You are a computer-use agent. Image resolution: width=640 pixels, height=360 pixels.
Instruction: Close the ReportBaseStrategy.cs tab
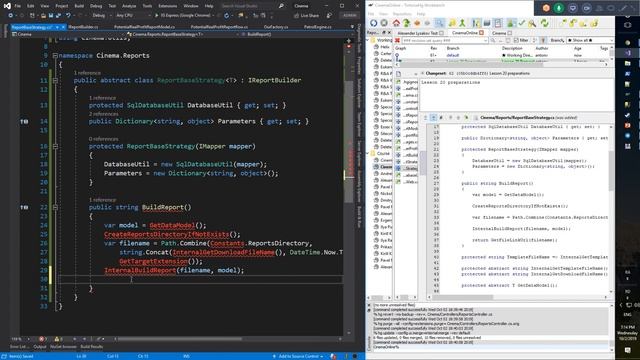pos(63,27)
